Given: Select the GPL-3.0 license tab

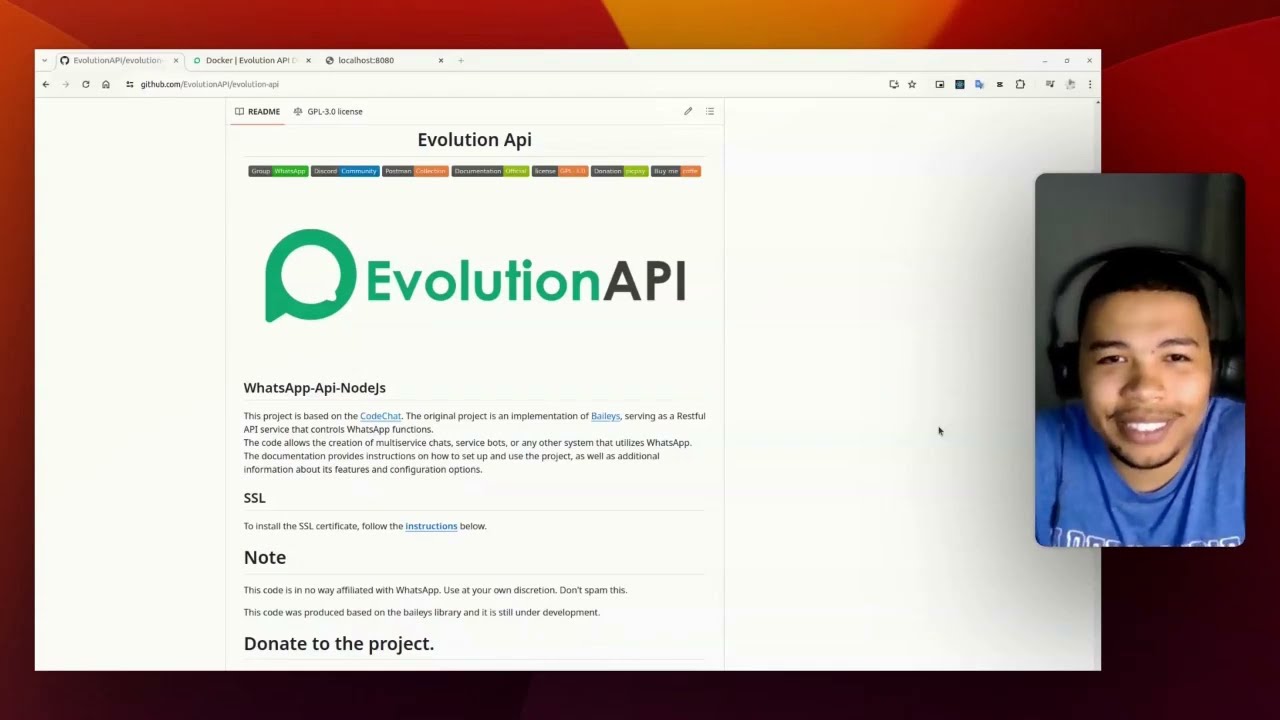Looking at the screenshot, I should point(328,111).
